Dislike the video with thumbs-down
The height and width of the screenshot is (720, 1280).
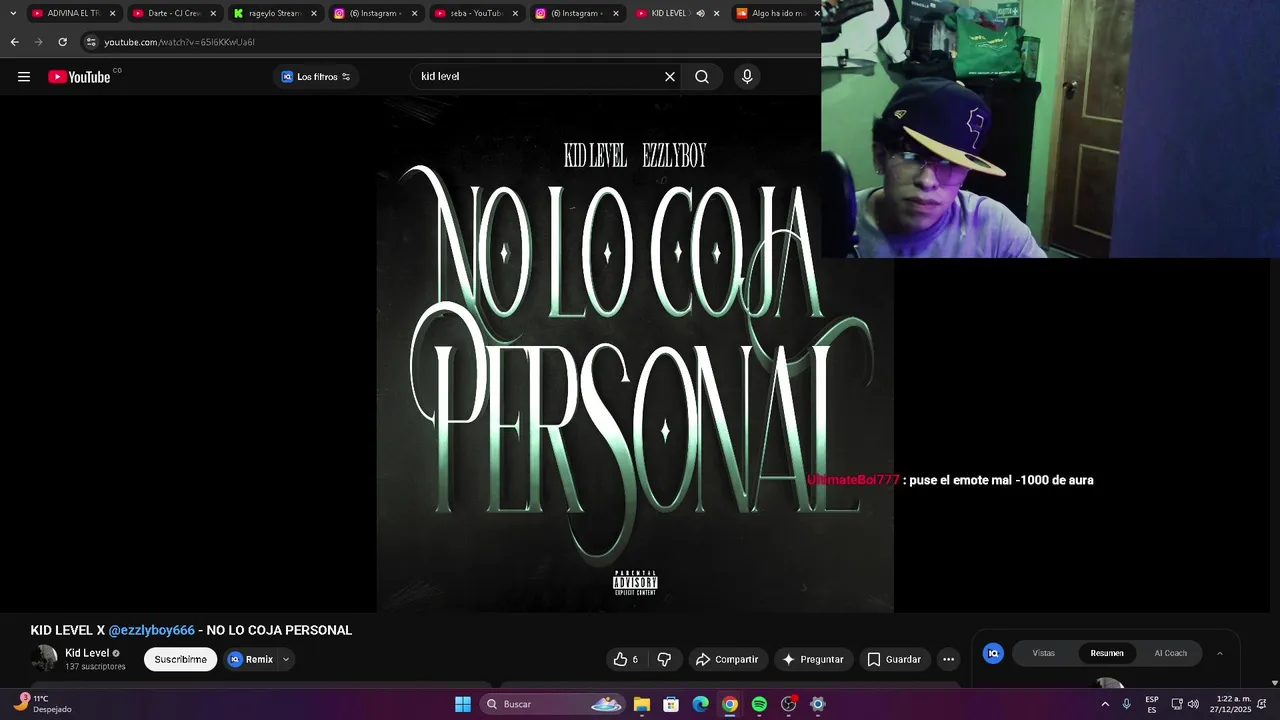click(664, 659)
